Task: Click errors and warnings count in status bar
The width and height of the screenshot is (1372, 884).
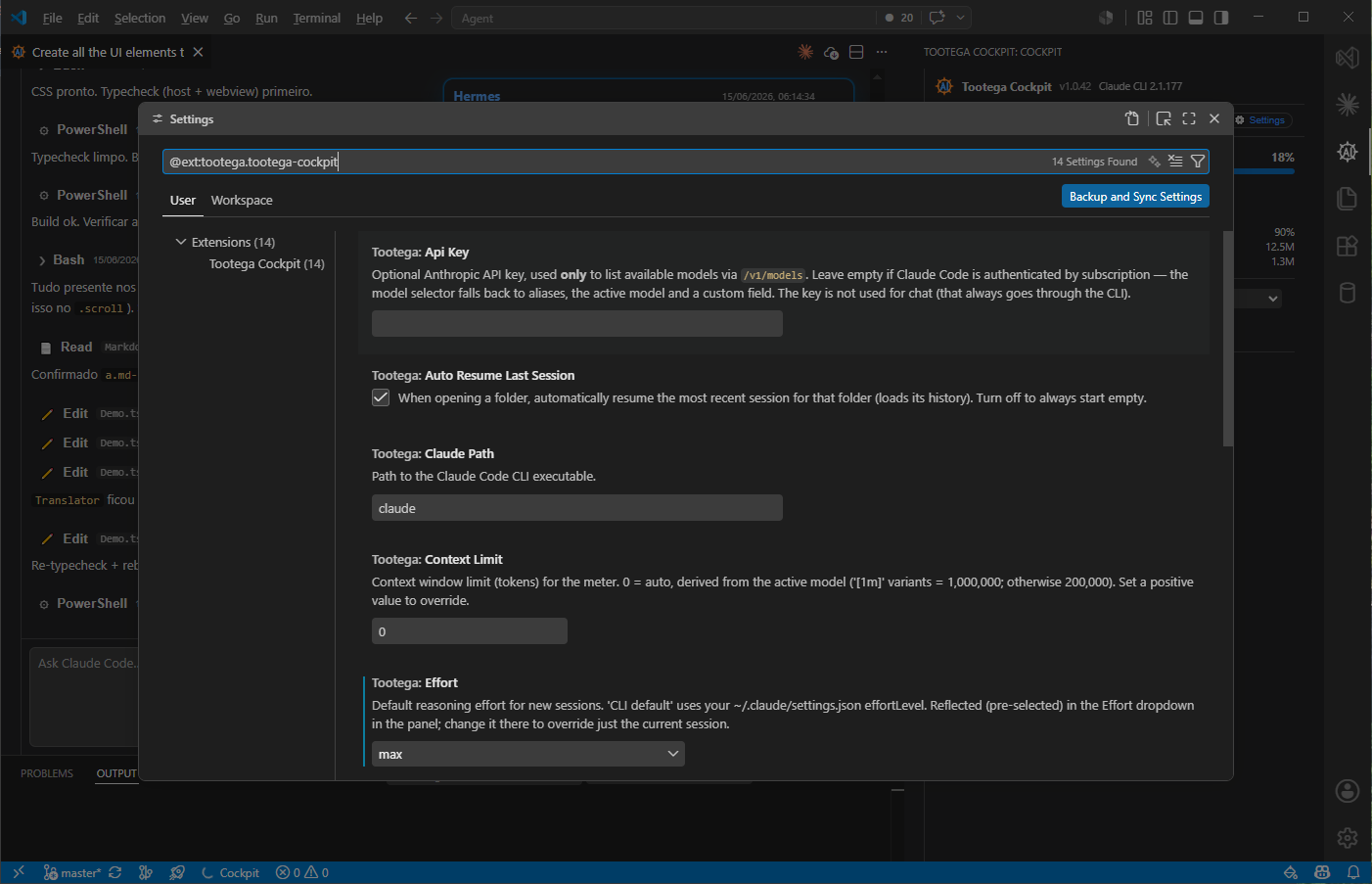Action: coord(302,873)
